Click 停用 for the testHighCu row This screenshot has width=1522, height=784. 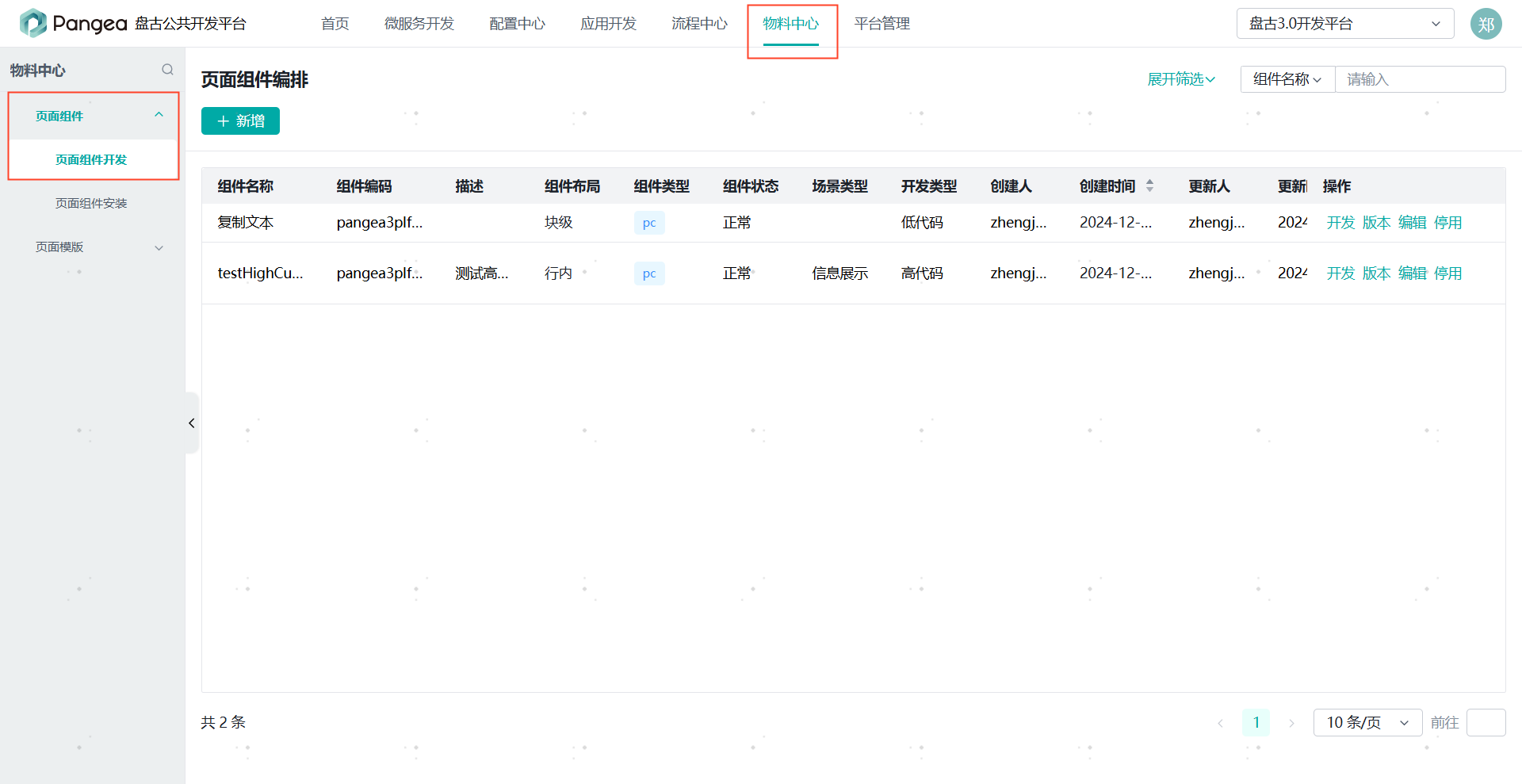[1447, 273]
